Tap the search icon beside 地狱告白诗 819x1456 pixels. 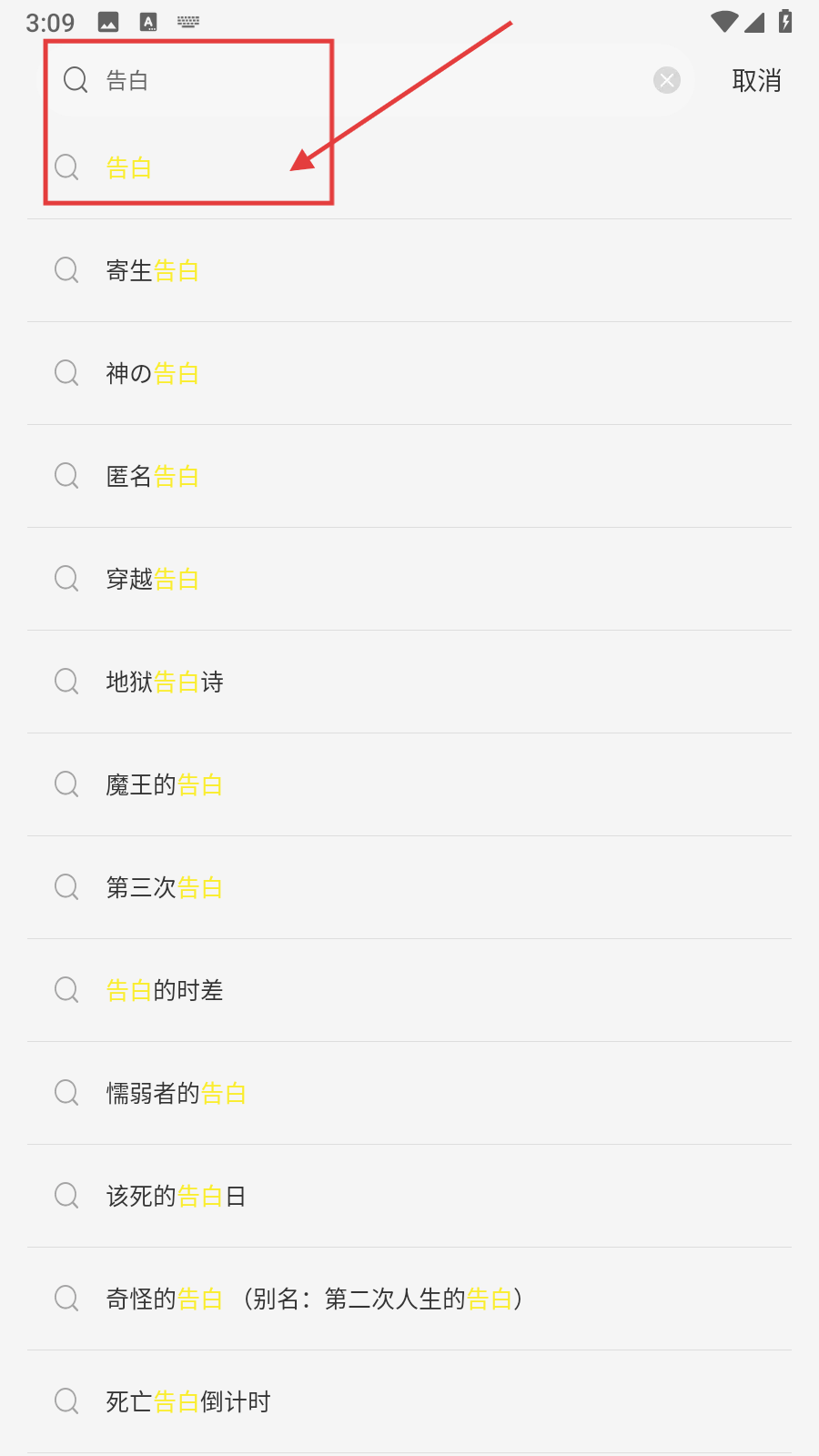pos(66,682)
